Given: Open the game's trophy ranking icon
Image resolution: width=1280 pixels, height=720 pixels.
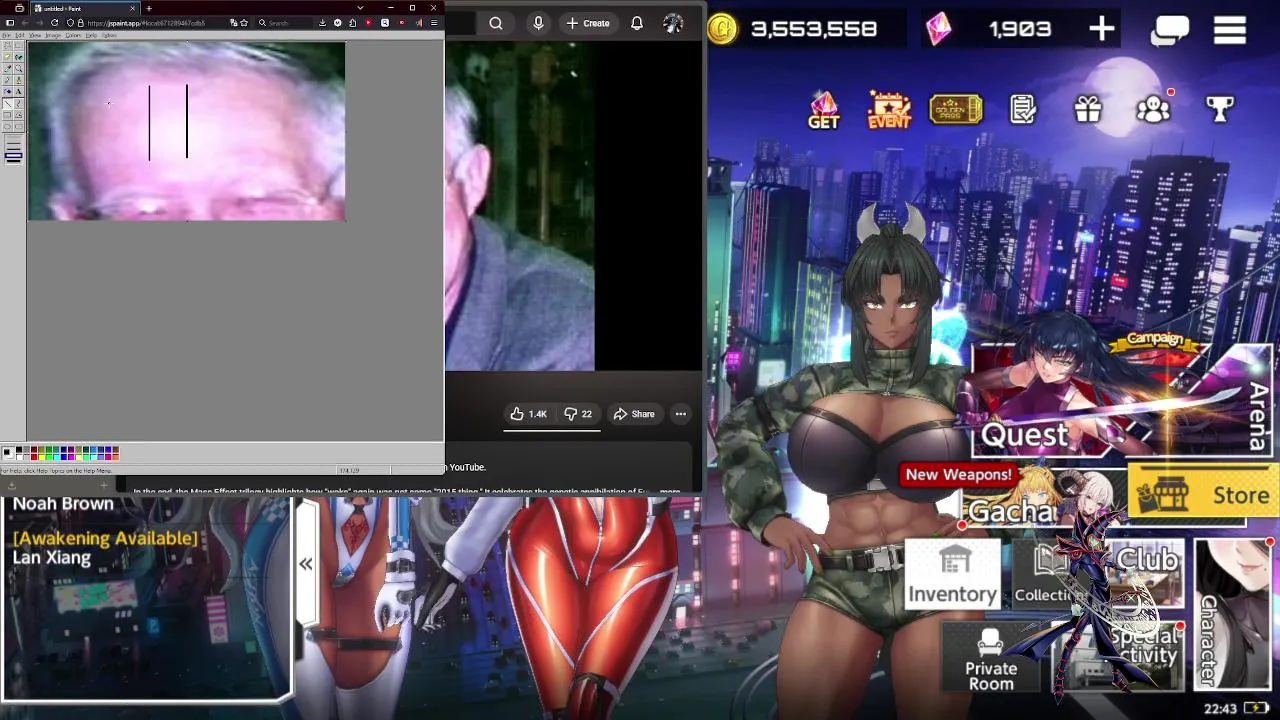Looking at the screenshot, I should coord(1220,108).
